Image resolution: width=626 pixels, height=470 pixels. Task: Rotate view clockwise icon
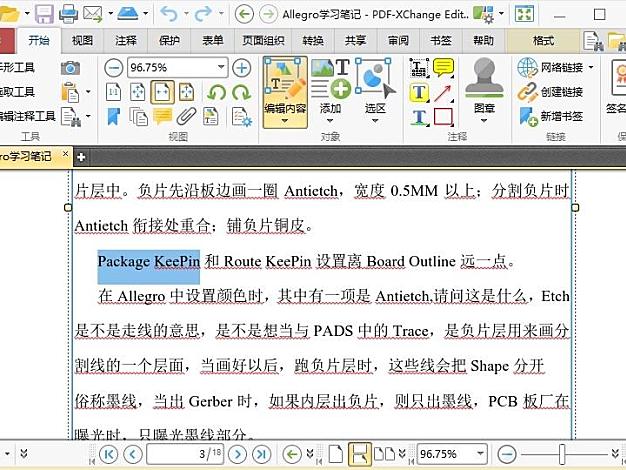click(242, 93)
